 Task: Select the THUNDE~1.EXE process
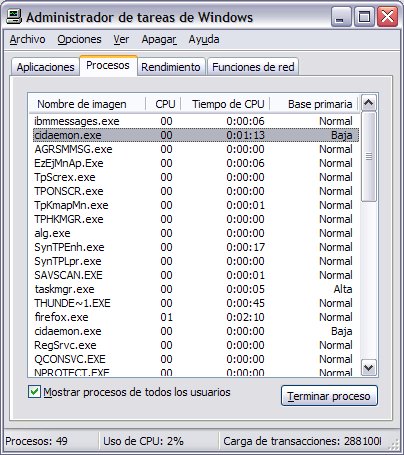pos(196,303)
